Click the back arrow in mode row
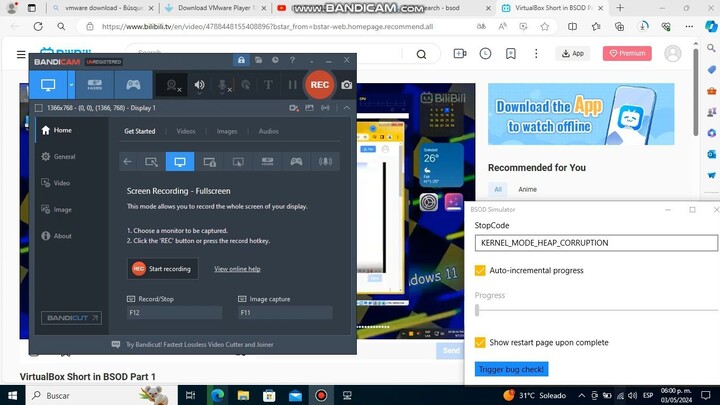 pos(127,162)
